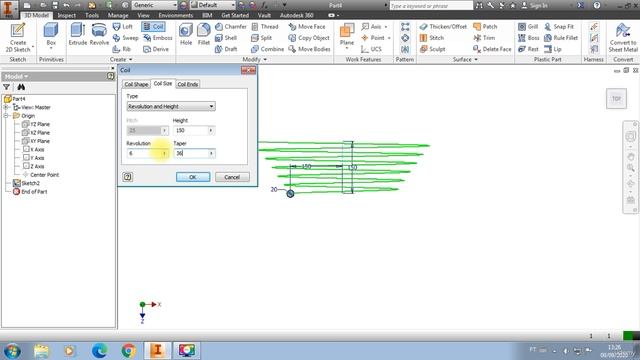Click Delete Face tool
The height and width of the screenshot is (360, 640).
pos(492,49)
